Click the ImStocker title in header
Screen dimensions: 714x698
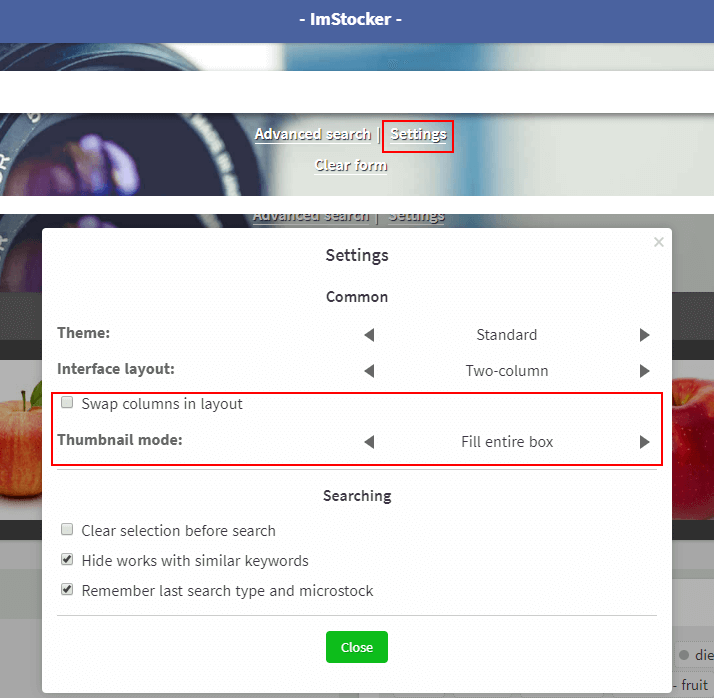[351, 20]
